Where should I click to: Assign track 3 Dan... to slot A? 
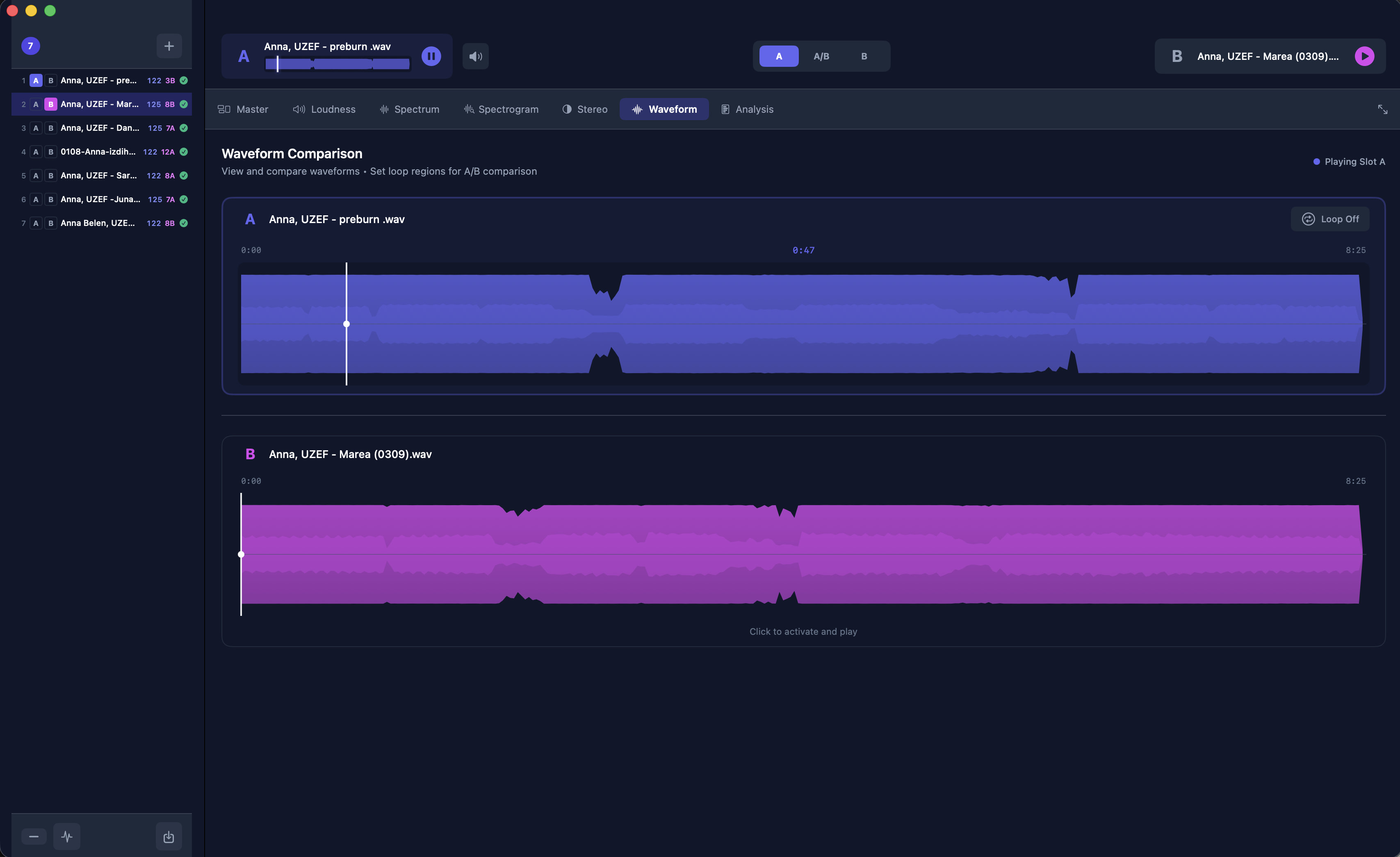(36, 128)
